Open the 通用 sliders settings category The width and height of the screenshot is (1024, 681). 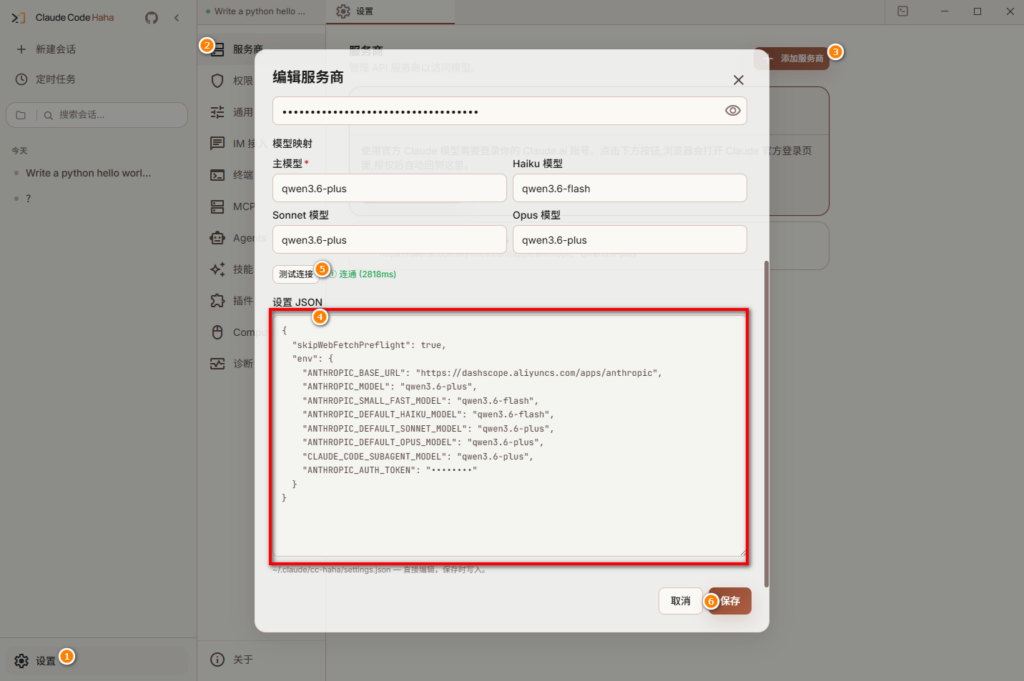click(x=232, y=112)
